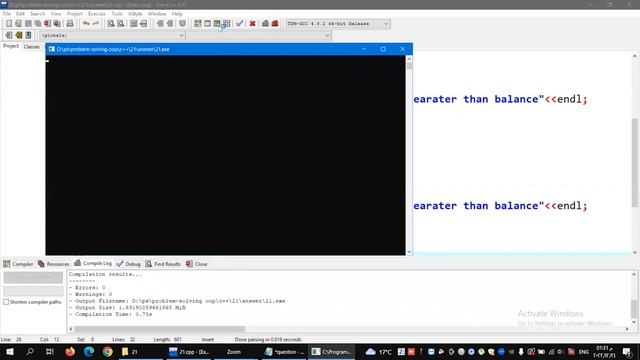
Task: Open the TDM-GCC compiler set dropdown
Action: click(386, 24)
